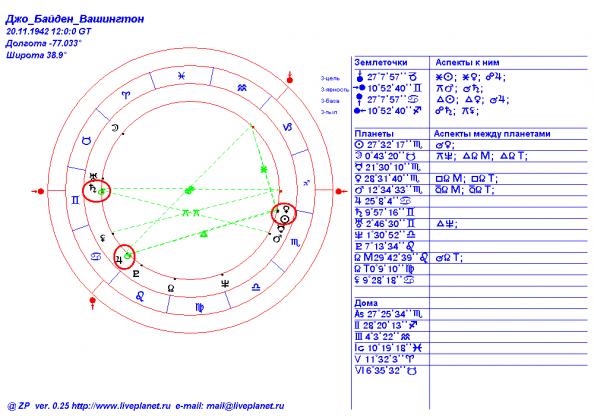Select the Широта 38.9° line
This screenshot has width=594, height=416.
pos(36,55)
